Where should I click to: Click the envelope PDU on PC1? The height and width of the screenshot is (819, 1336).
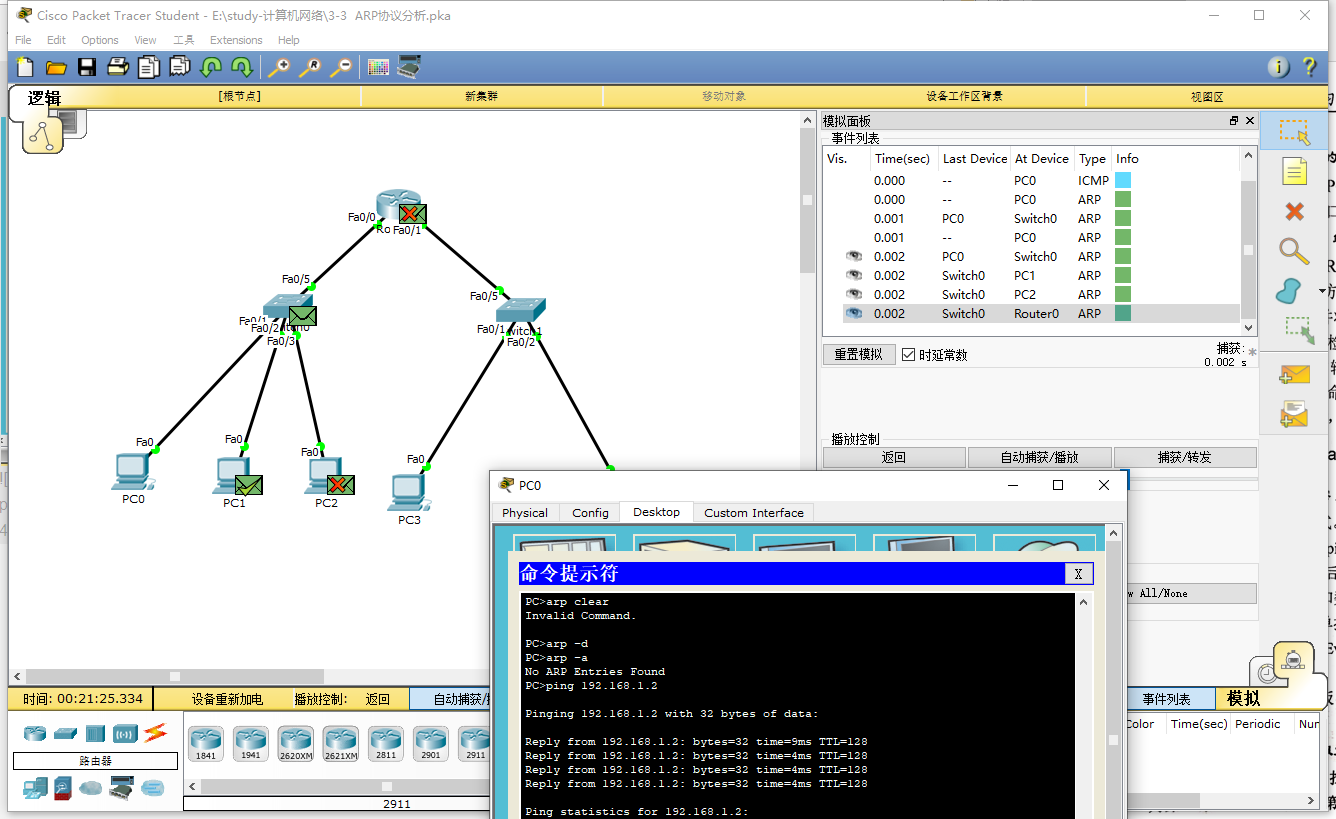[249, 485]
